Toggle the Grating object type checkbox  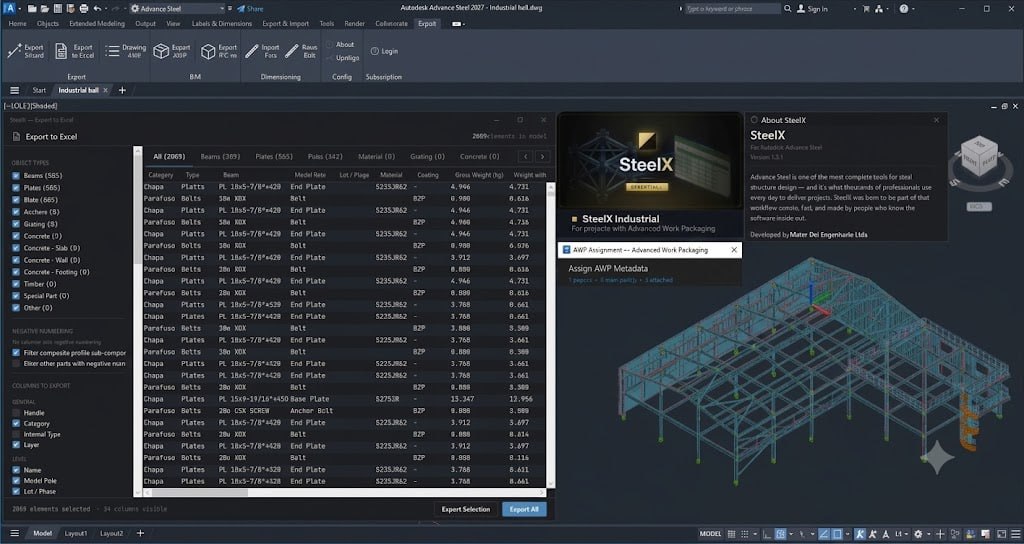coord(16,224)
